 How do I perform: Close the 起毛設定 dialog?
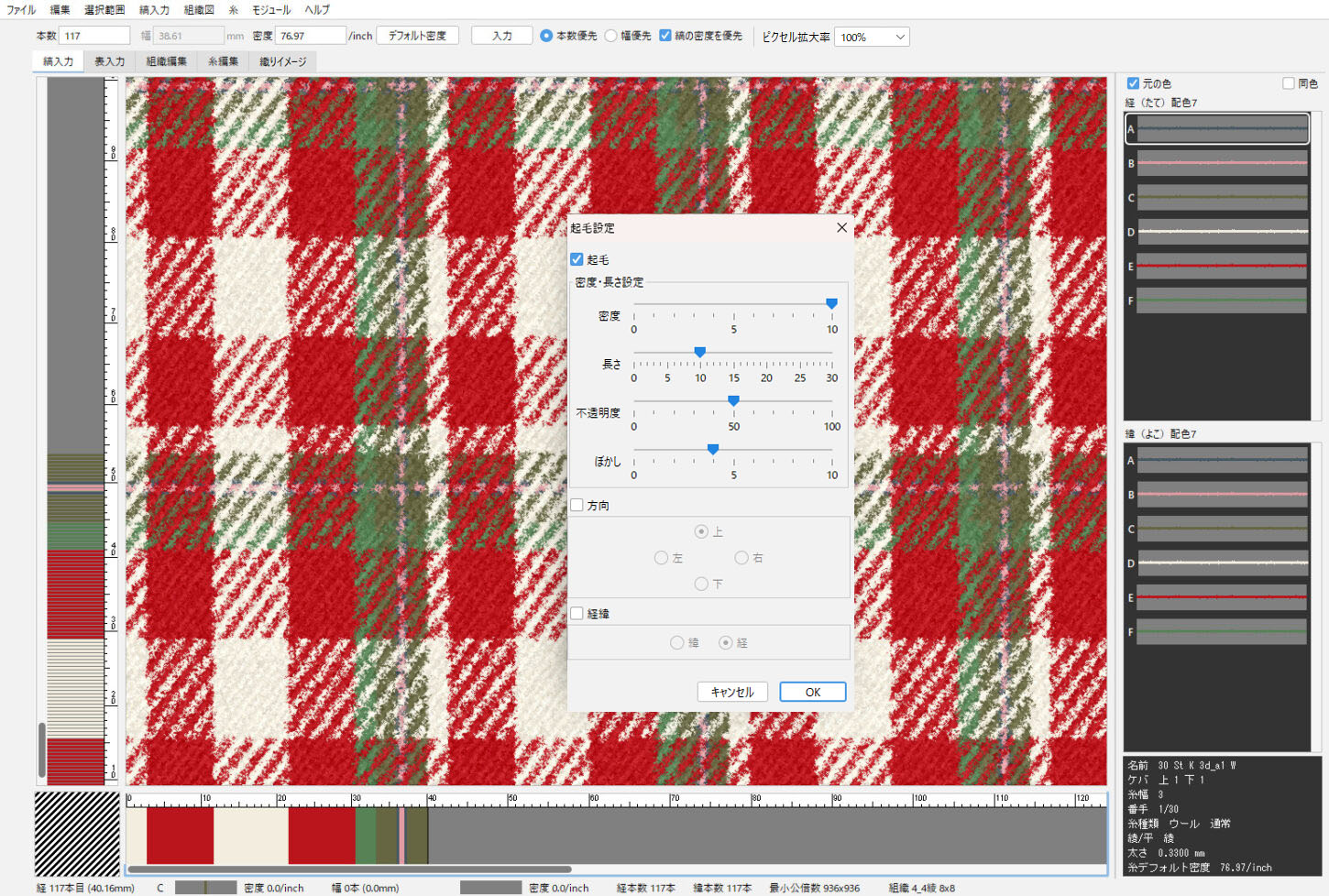(x=841, y=227)
